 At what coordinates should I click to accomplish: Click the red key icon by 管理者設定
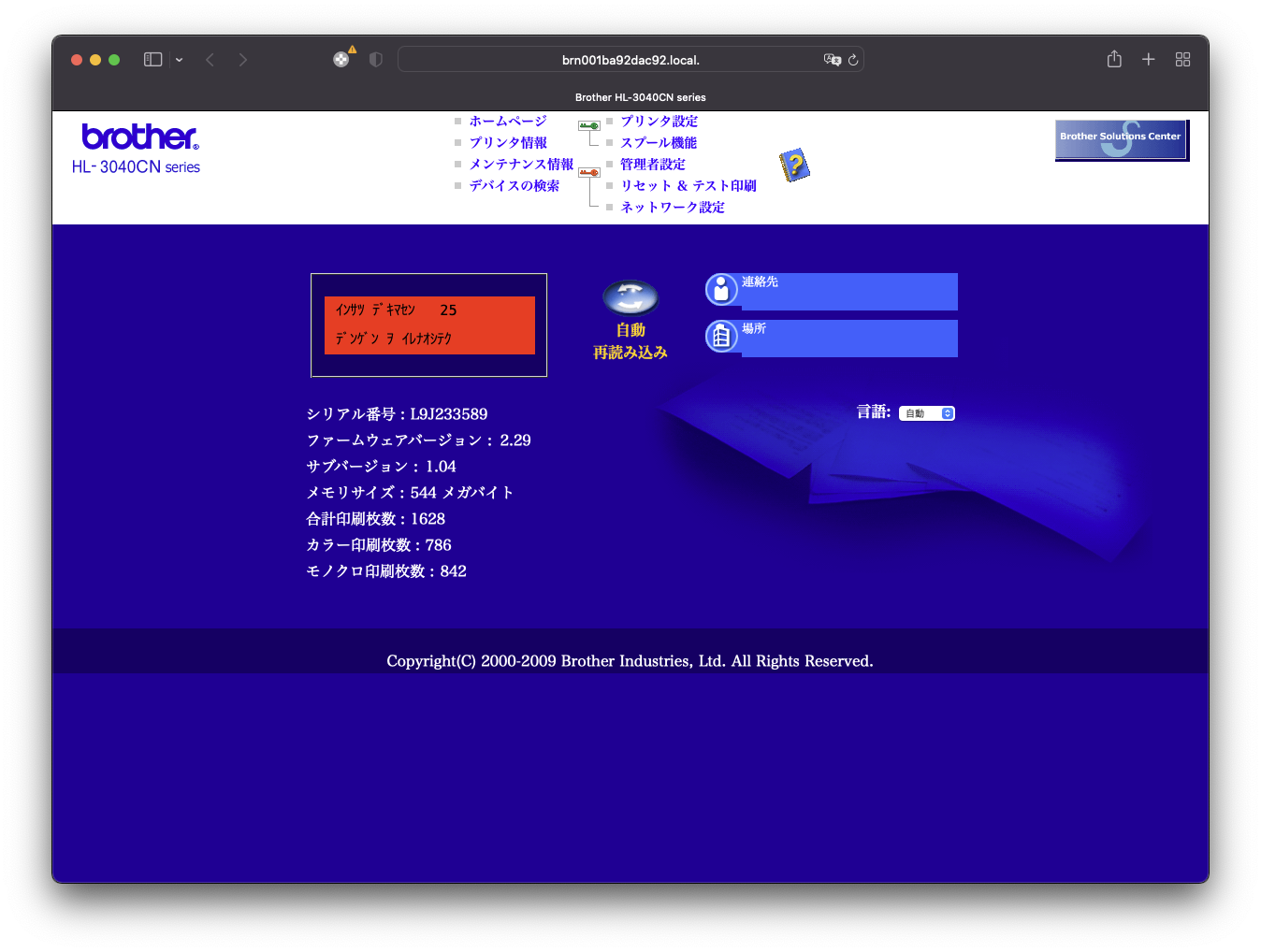click(x=588, y=173)
